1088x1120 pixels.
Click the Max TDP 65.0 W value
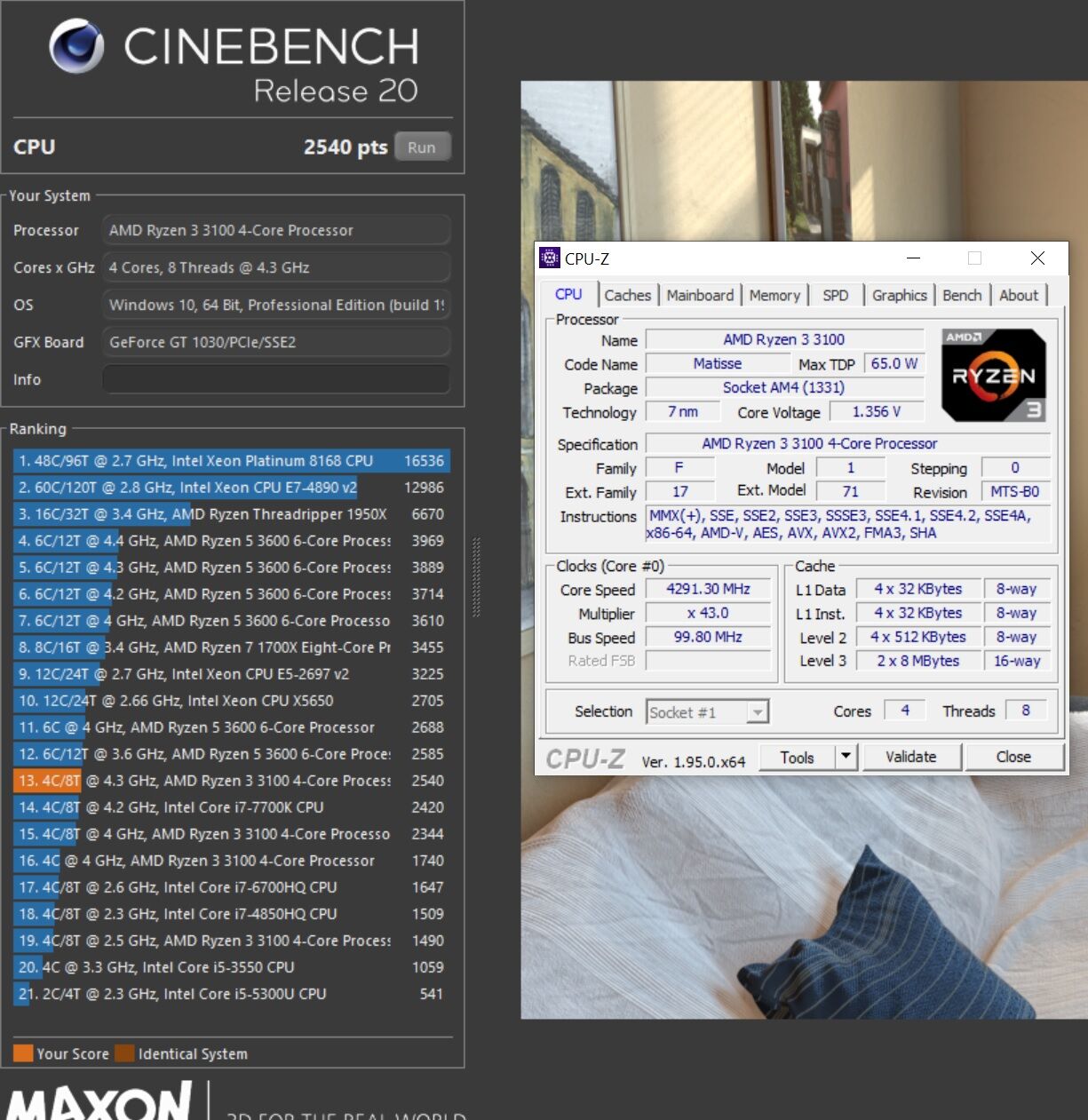893,363
